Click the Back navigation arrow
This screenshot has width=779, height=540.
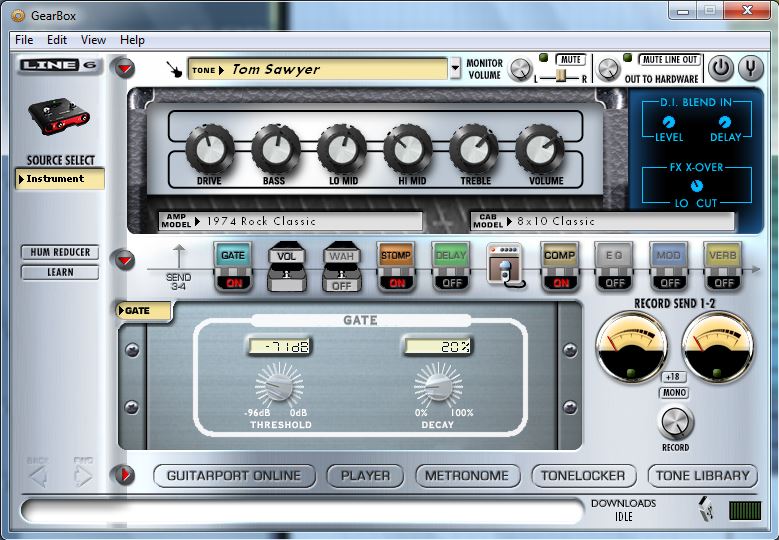click(x=38, y=476)
